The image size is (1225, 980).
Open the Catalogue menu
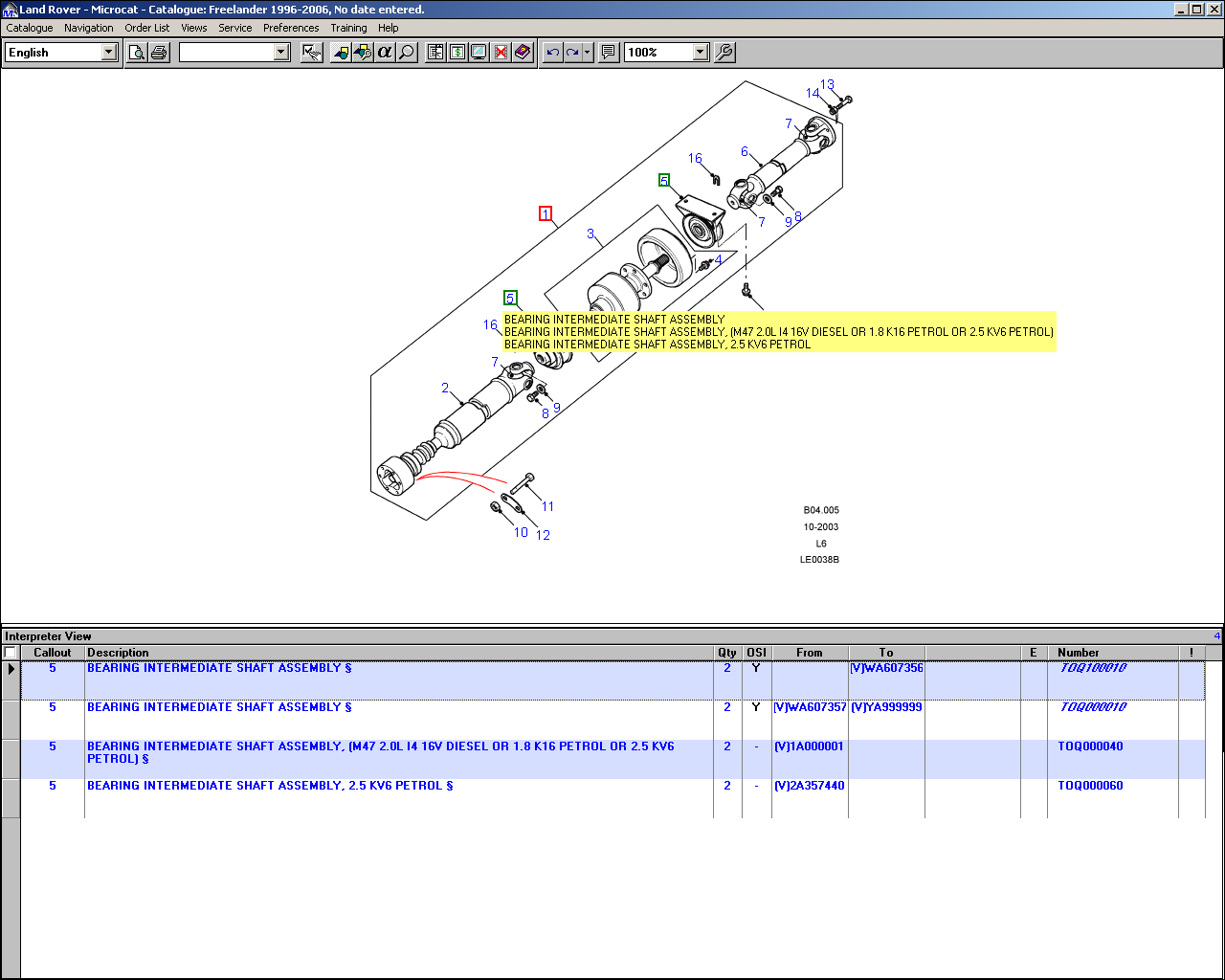click(x=30, y=28)
